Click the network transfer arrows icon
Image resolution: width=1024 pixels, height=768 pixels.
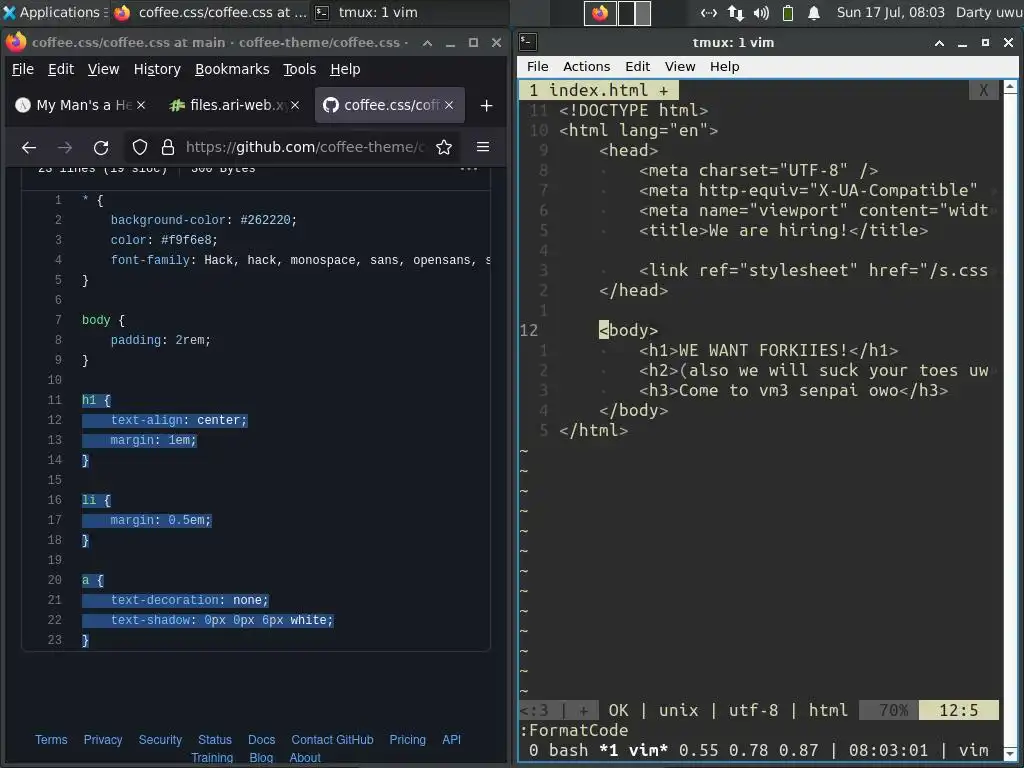pos(735,12)
